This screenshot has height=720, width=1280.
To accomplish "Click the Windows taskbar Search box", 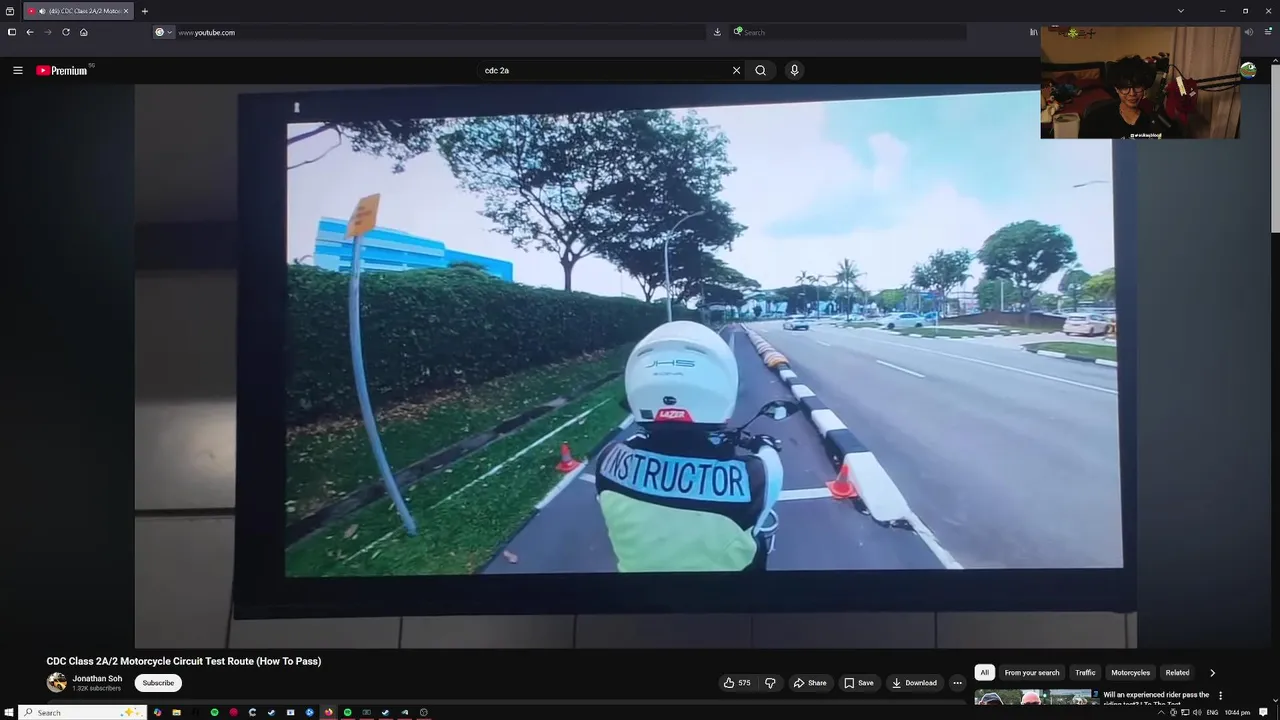I will tap(82, 712).
